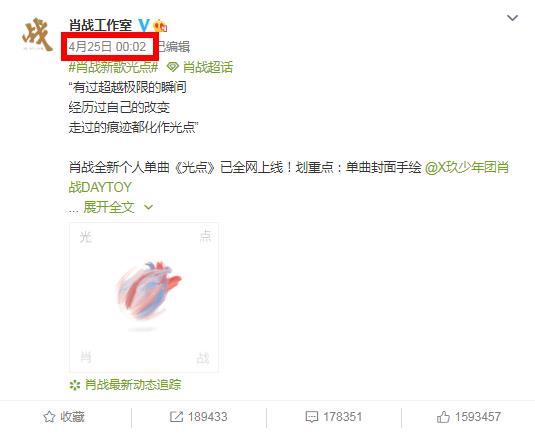Click the diamond super-topic icon

coord(172,67)
